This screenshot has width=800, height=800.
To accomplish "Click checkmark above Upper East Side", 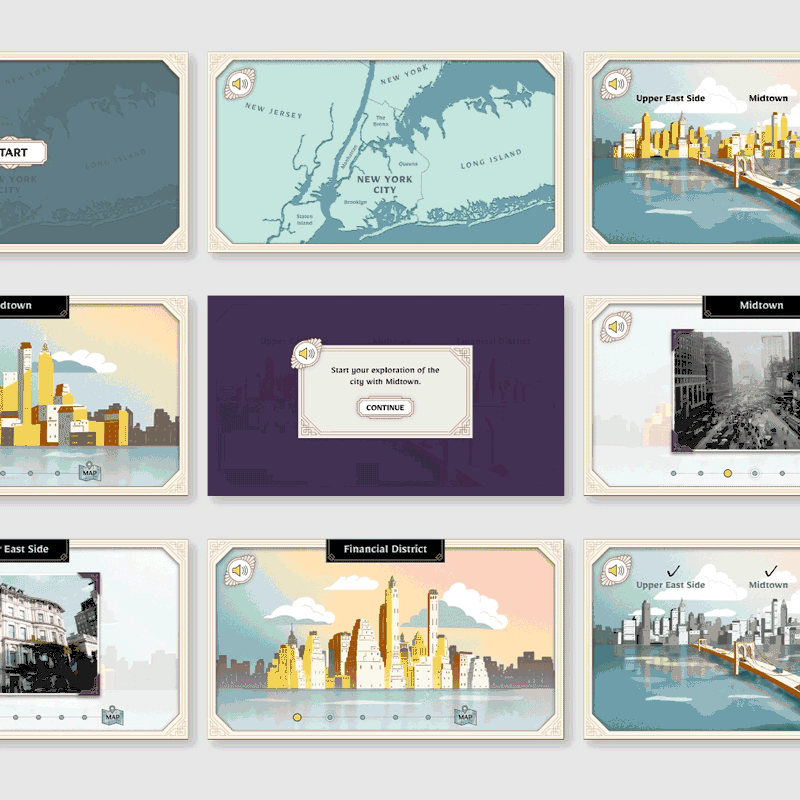I will tap(673, 571).
